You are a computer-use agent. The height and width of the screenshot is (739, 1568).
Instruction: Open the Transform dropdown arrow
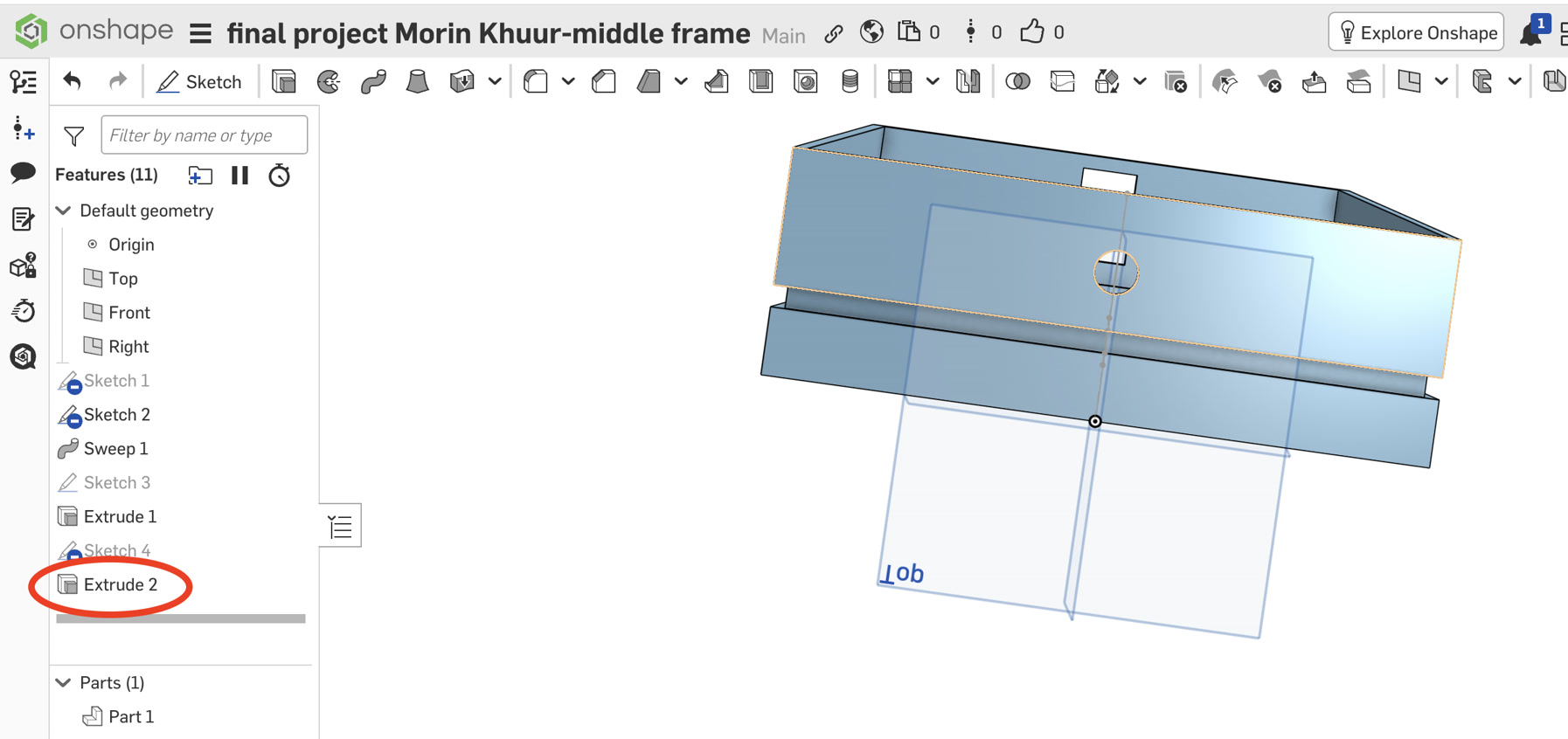1140,82
